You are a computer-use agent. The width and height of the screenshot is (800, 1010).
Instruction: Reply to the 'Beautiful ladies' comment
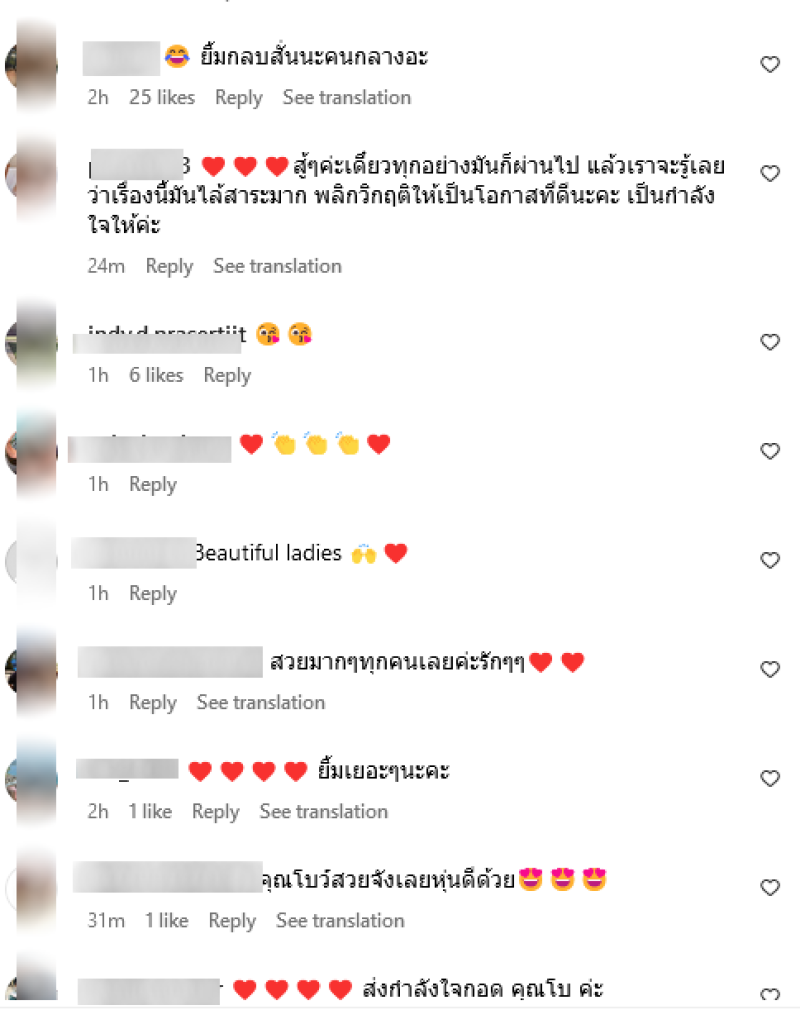tap(153, 594)
